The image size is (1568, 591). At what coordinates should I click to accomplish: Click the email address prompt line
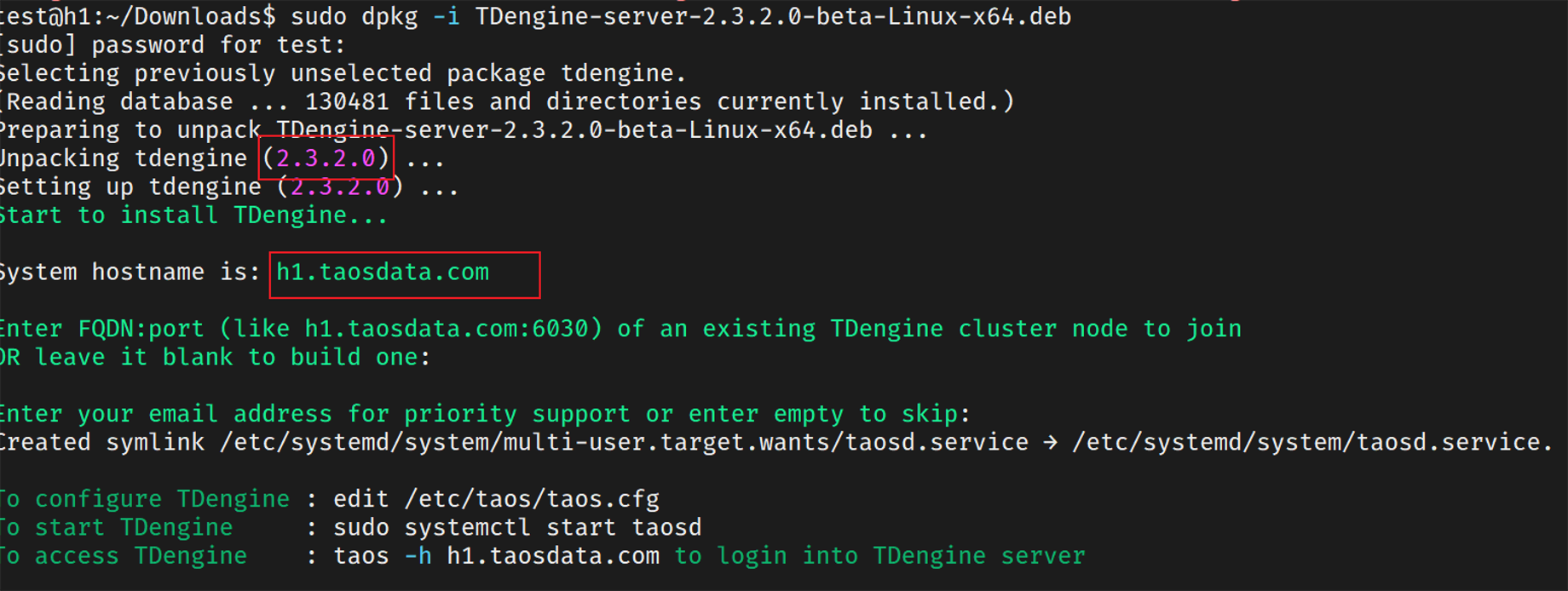coord(485,414)
